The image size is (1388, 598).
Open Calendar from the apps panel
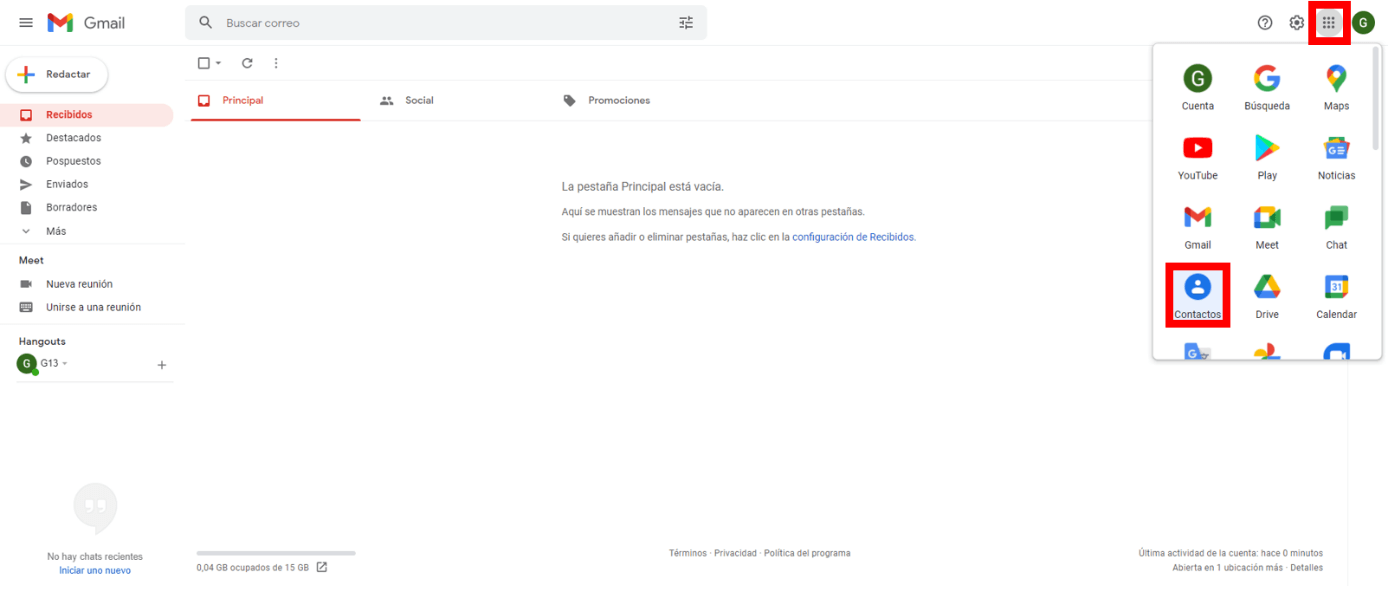coord(1336,297)
